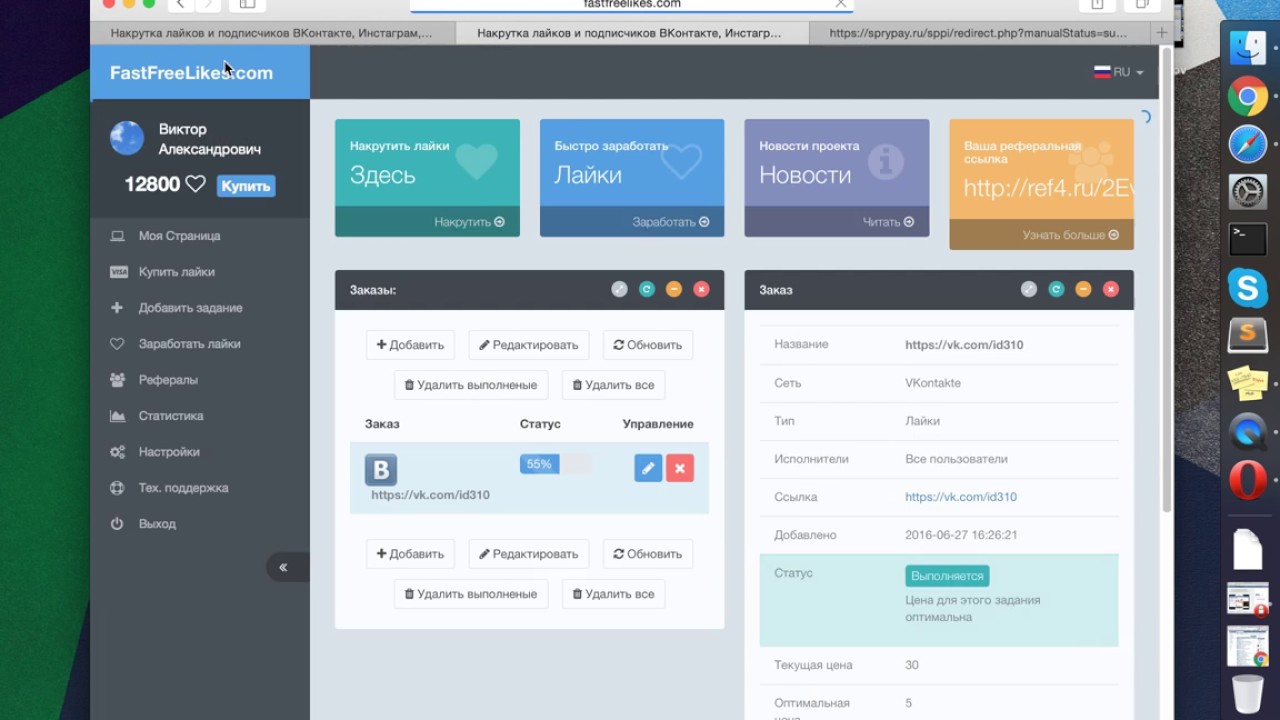Open a new tab with the plus button

[1161, 33]
